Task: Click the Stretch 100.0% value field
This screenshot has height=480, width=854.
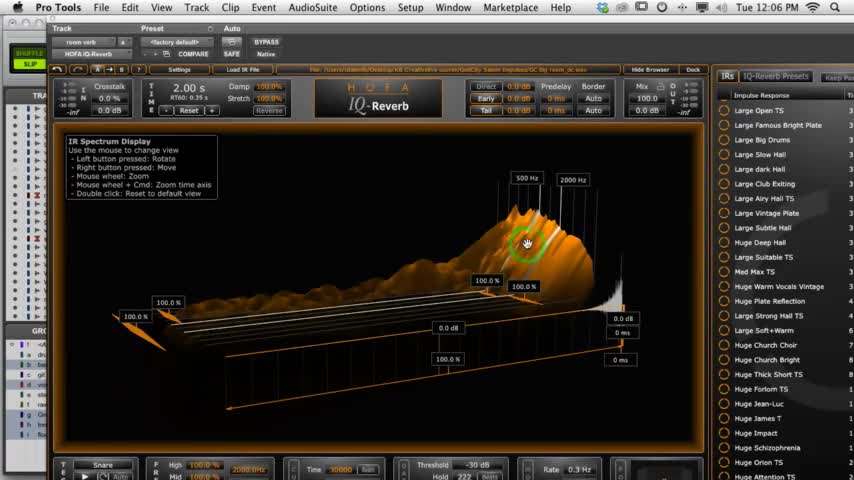Action: click(269, 99)
